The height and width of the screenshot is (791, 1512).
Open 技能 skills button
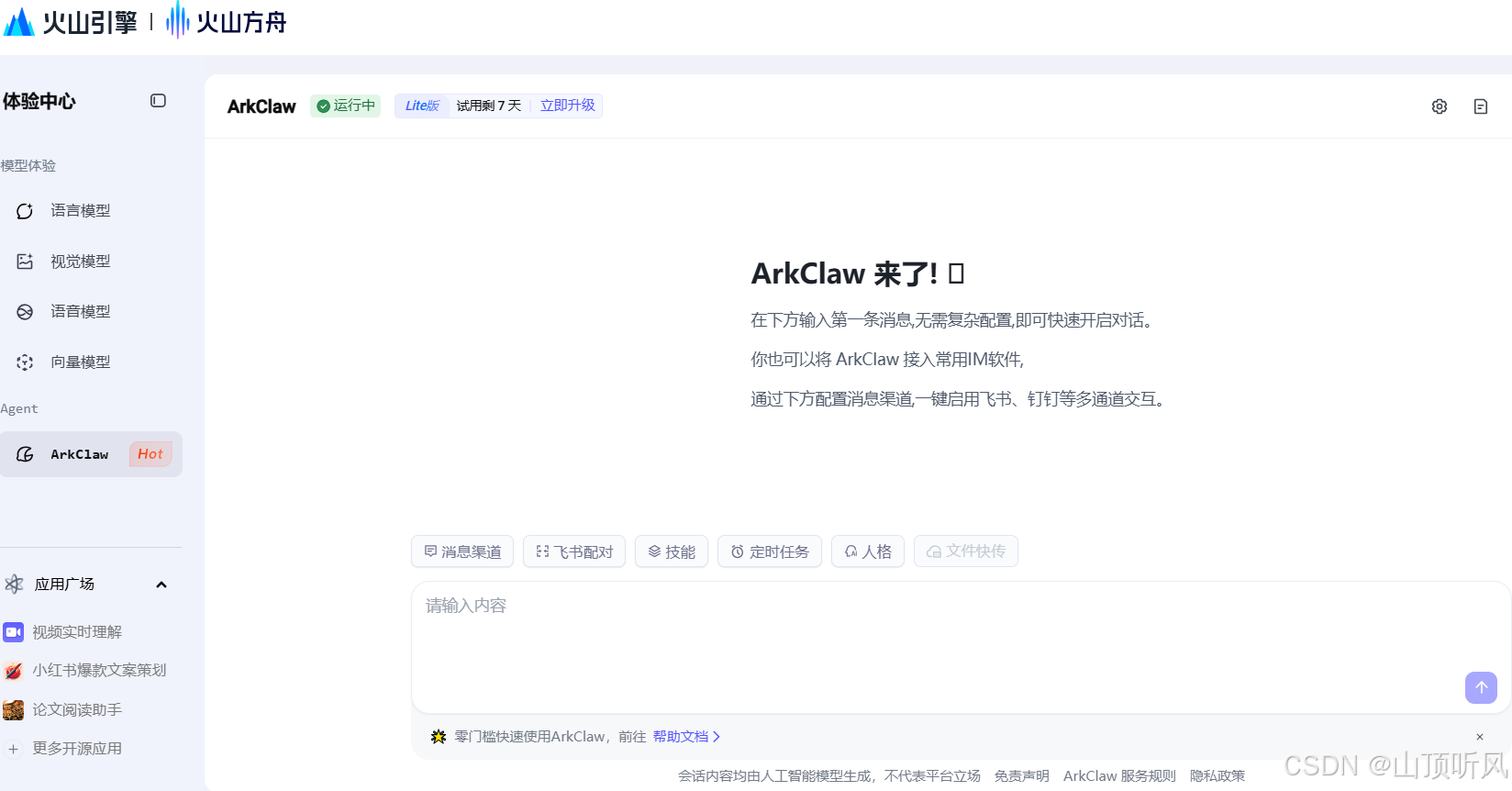[x=672, y=551]
